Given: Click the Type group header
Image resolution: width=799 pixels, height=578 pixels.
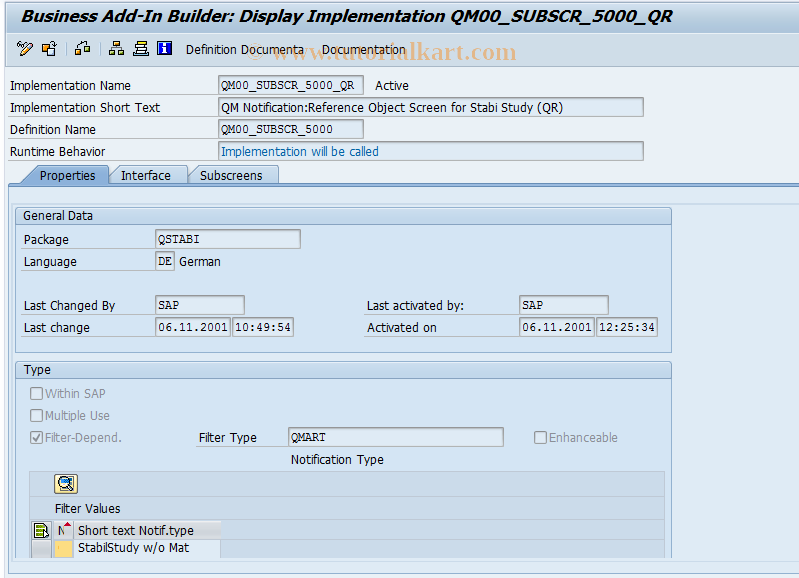Looking at the screenshot, I should tap(343, 370).
